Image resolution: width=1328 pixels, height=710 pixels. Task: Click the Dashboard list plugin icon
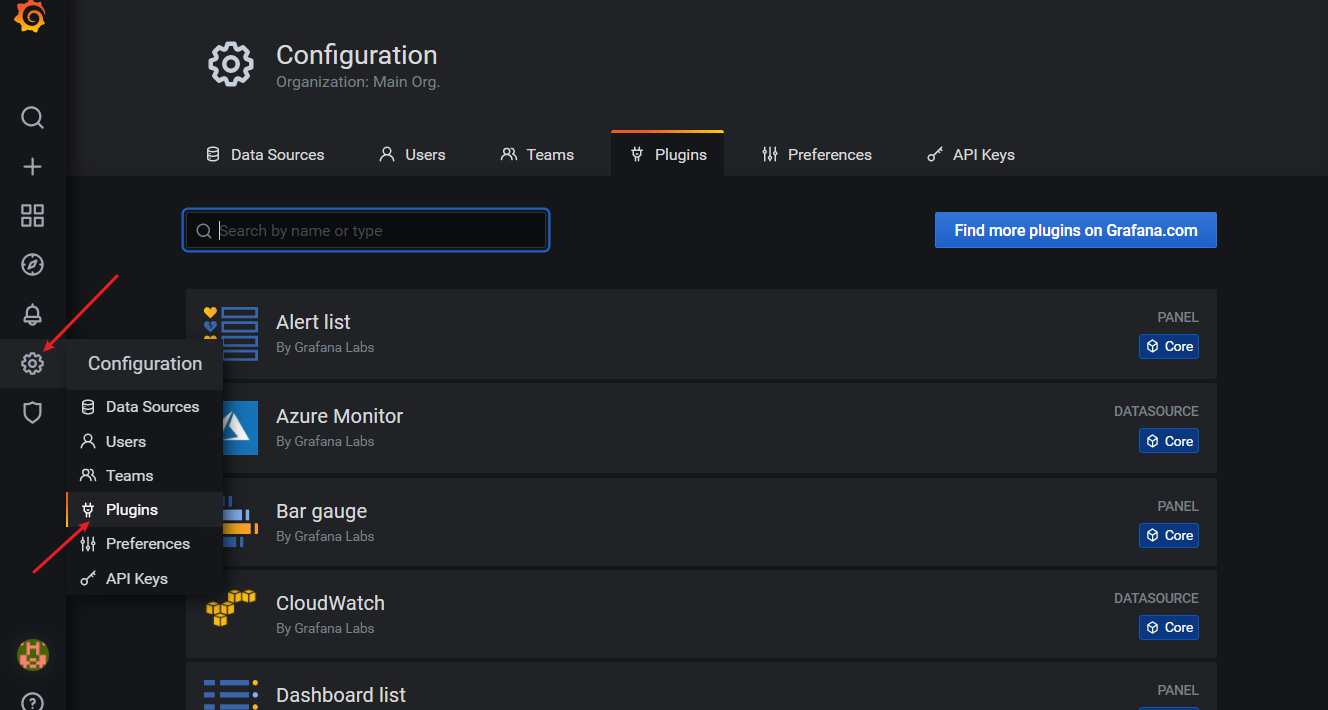pyautogui.click(x=231, y=694)
